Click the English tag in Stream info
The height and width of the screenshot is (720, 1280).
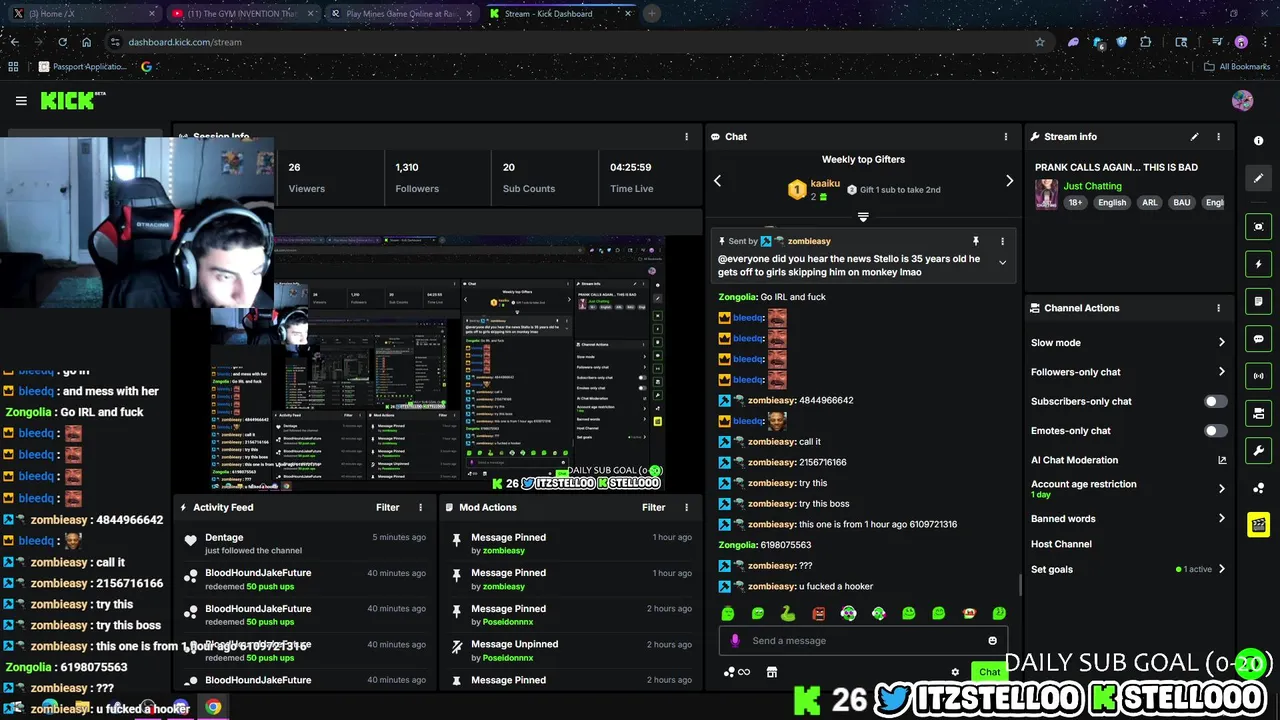(1111, 202)
